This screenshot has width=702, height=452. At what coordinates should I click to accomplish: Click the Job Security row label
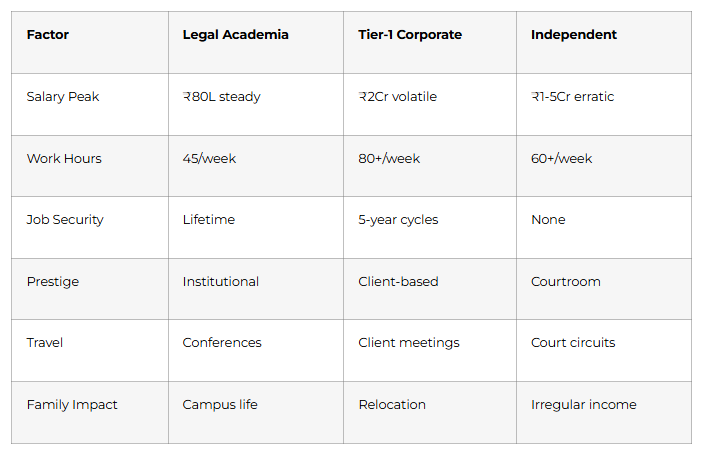point(65,220)
